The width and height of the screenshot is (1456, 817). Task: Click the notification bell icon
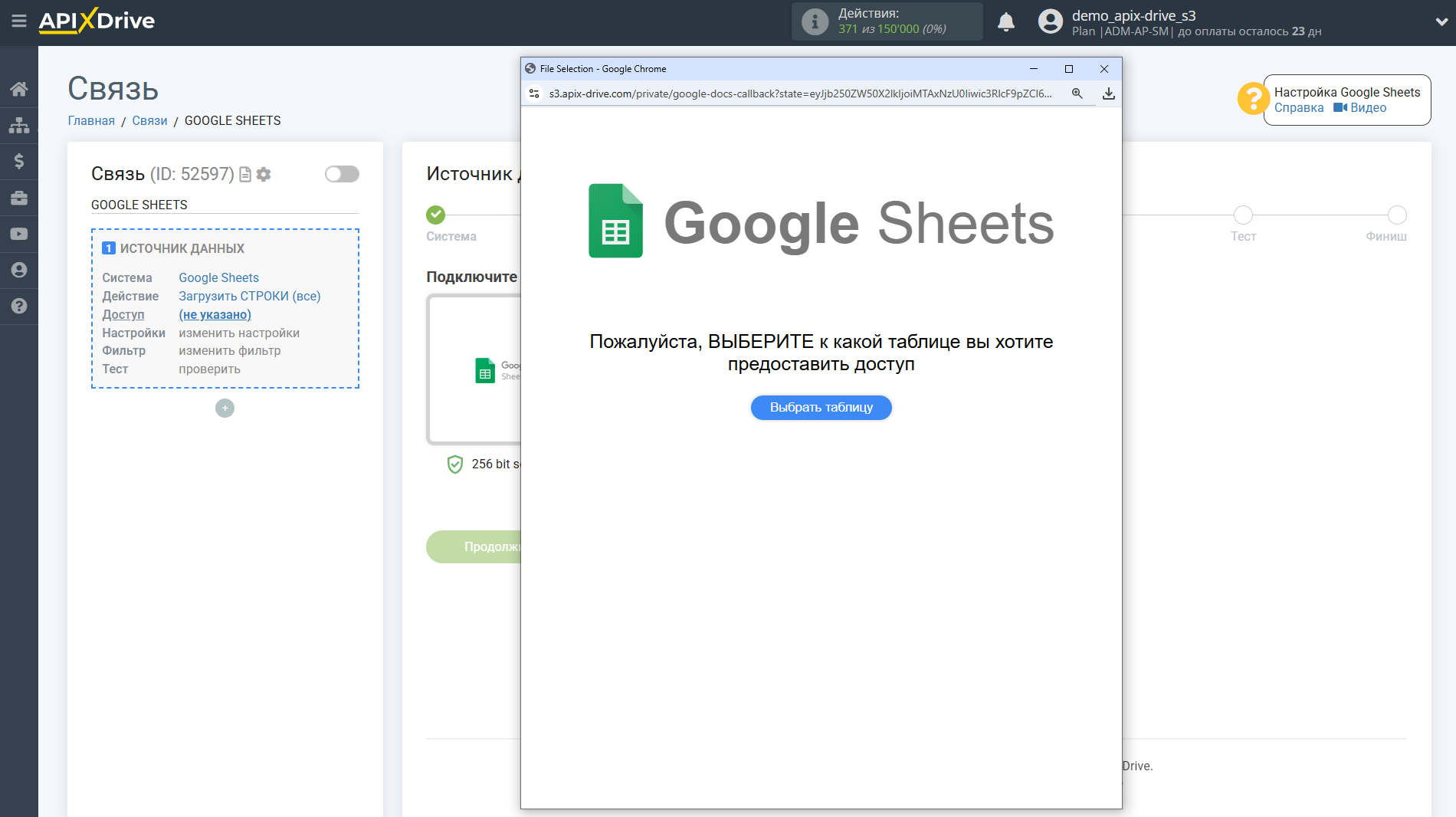pos(1006,21)
